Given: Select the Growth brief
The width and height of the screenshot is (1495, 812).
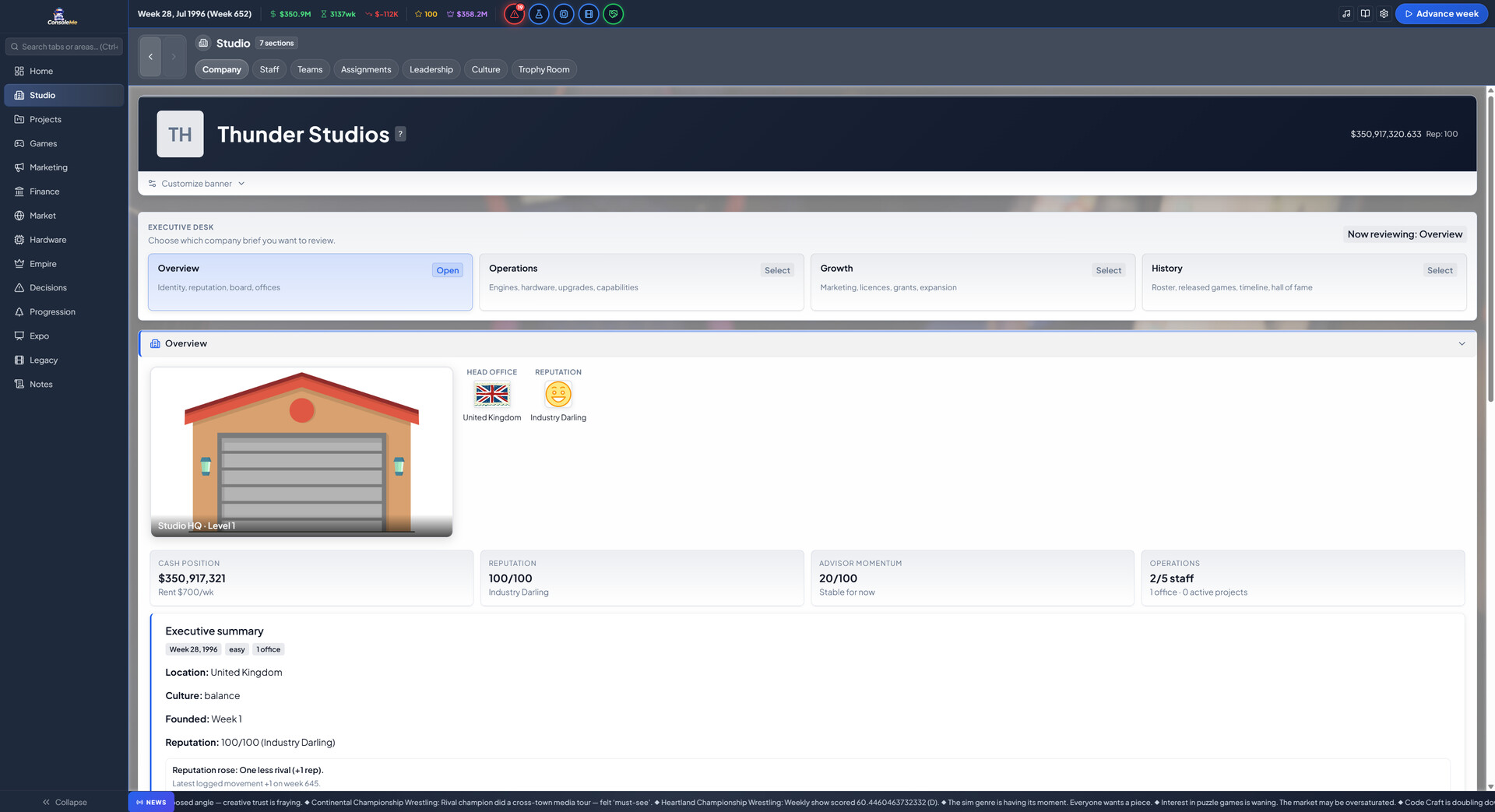Looking at the screenshot, I should click(x=973, y=282).
